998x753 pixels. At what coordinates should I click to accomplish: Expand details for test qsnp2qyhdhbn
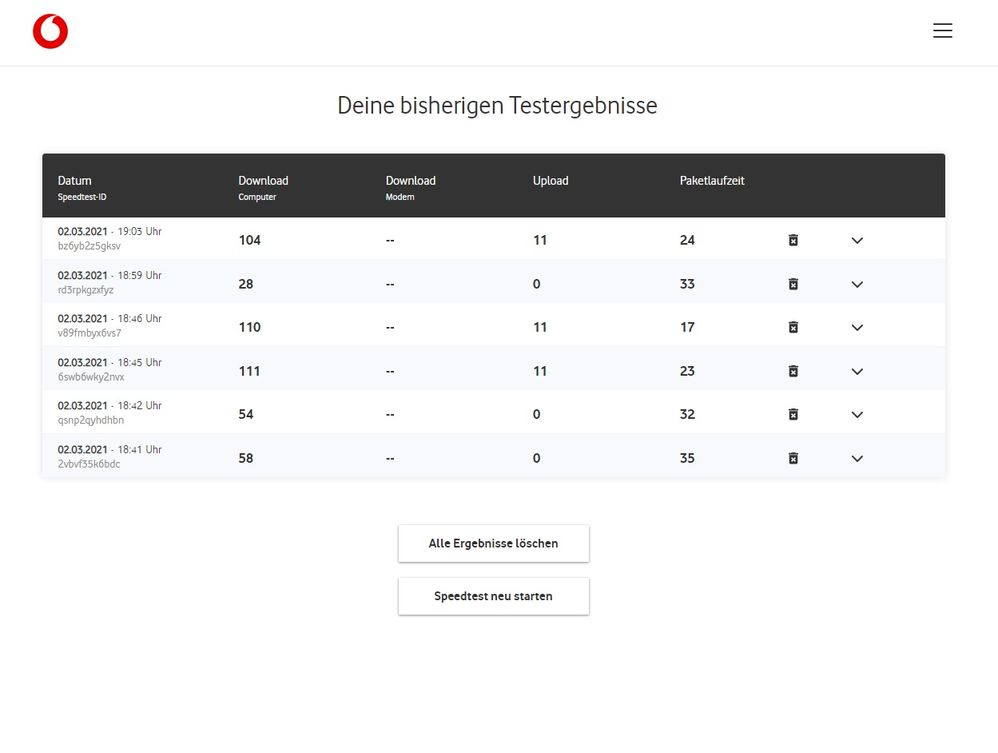(x=857, y=414)
